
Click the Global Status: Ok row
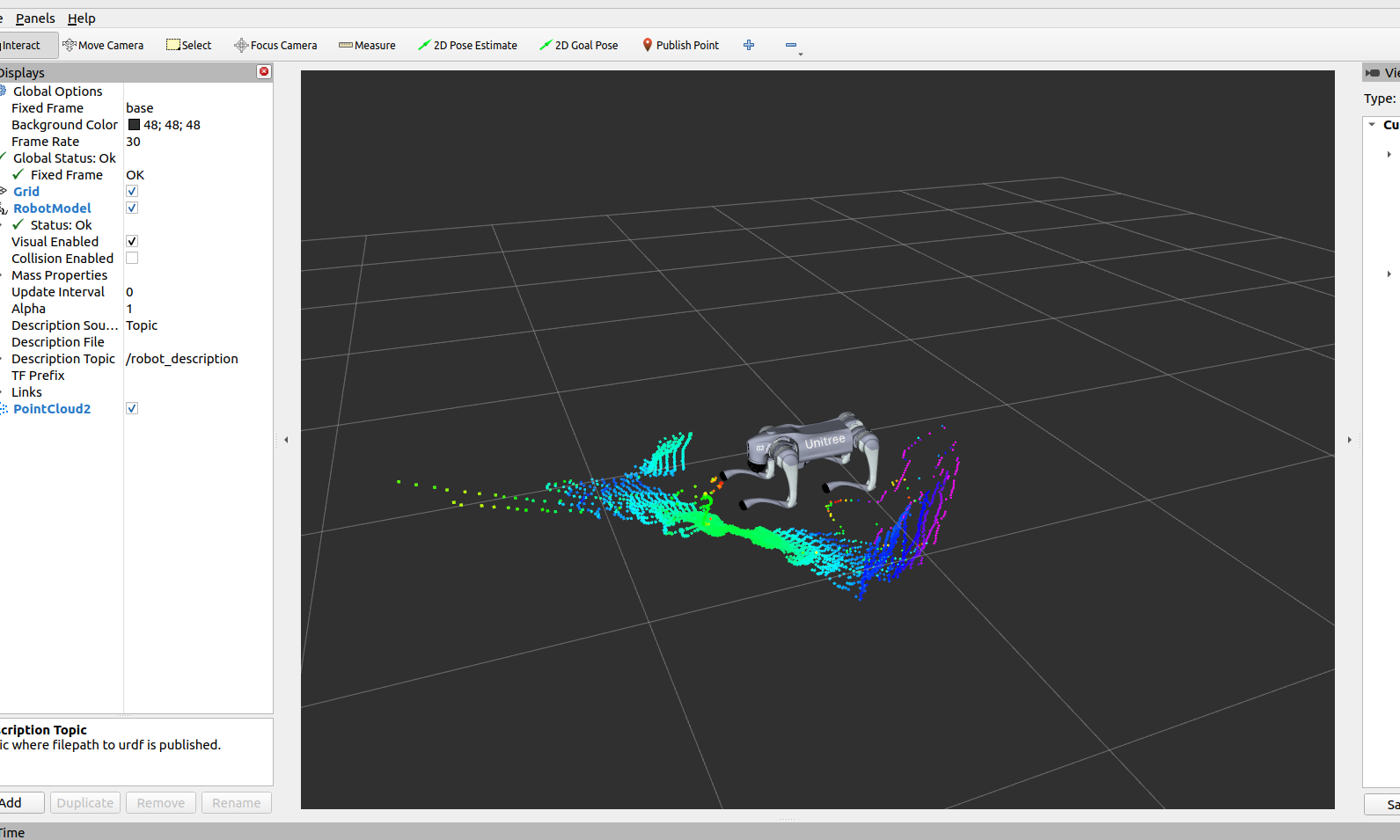click(64, 158)
